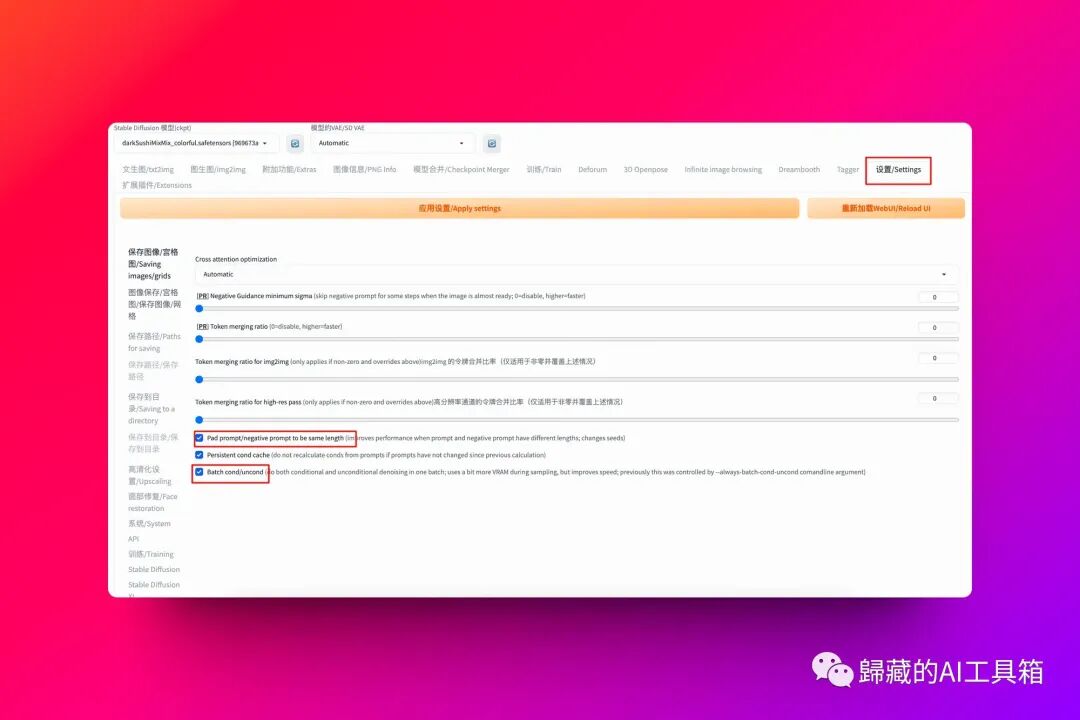This screenshot has height=720, width=1080.
Task: Open the Upscaling settings section
Action: click(150, 475)
